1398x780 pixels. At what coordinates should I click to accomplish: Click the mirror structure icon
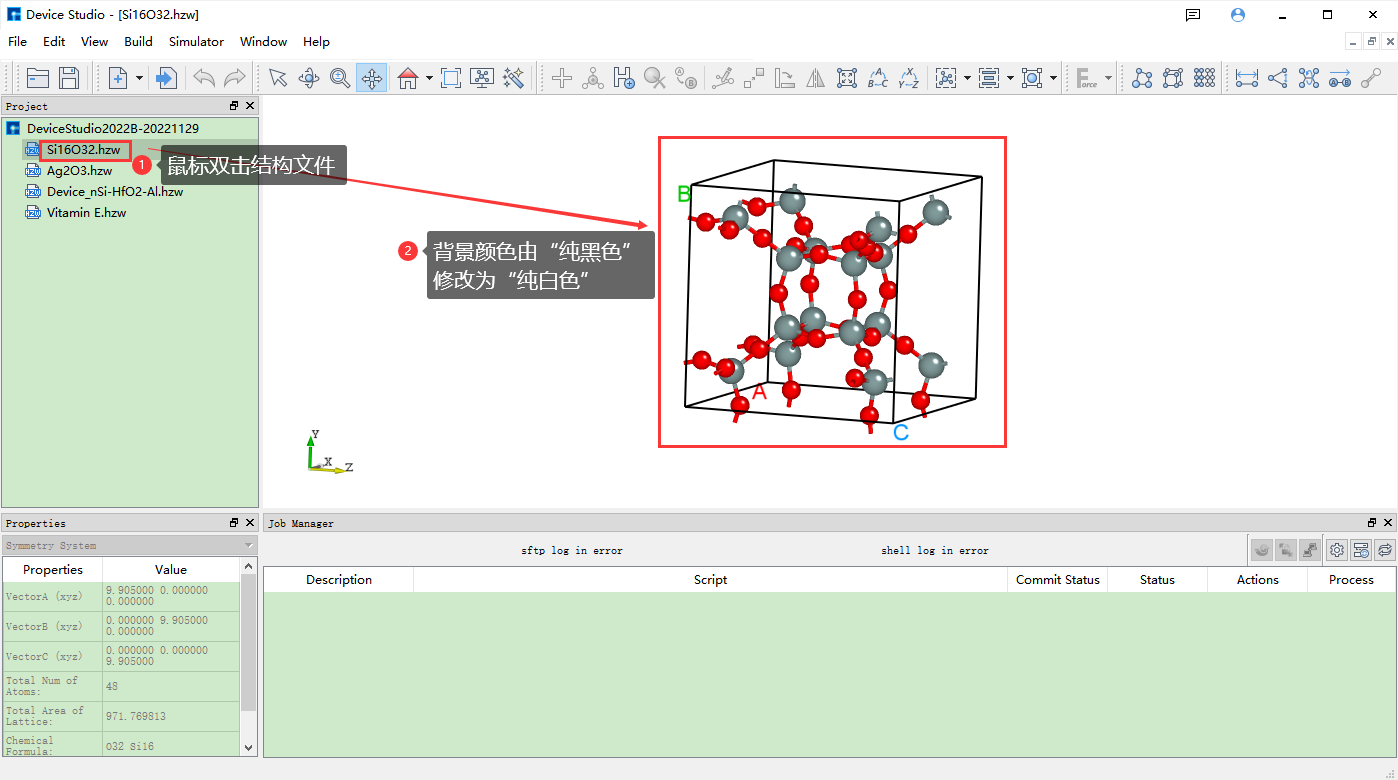pyautogui.click(x=816, y=78)
